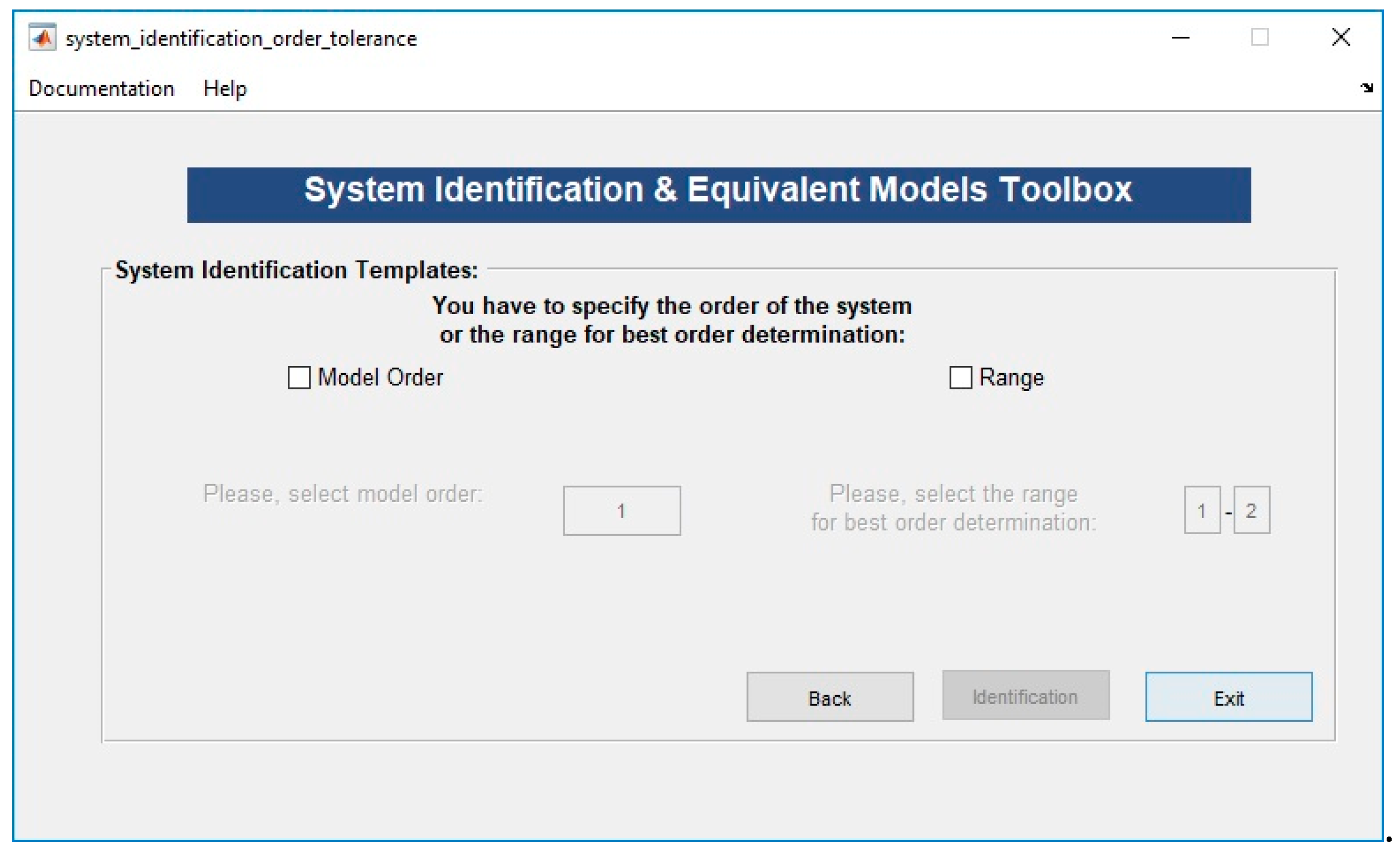Click the 'Please, select model order' label
Image resolution: width=1400 pixels, height=851 pixels.
(x=342, y=493)
